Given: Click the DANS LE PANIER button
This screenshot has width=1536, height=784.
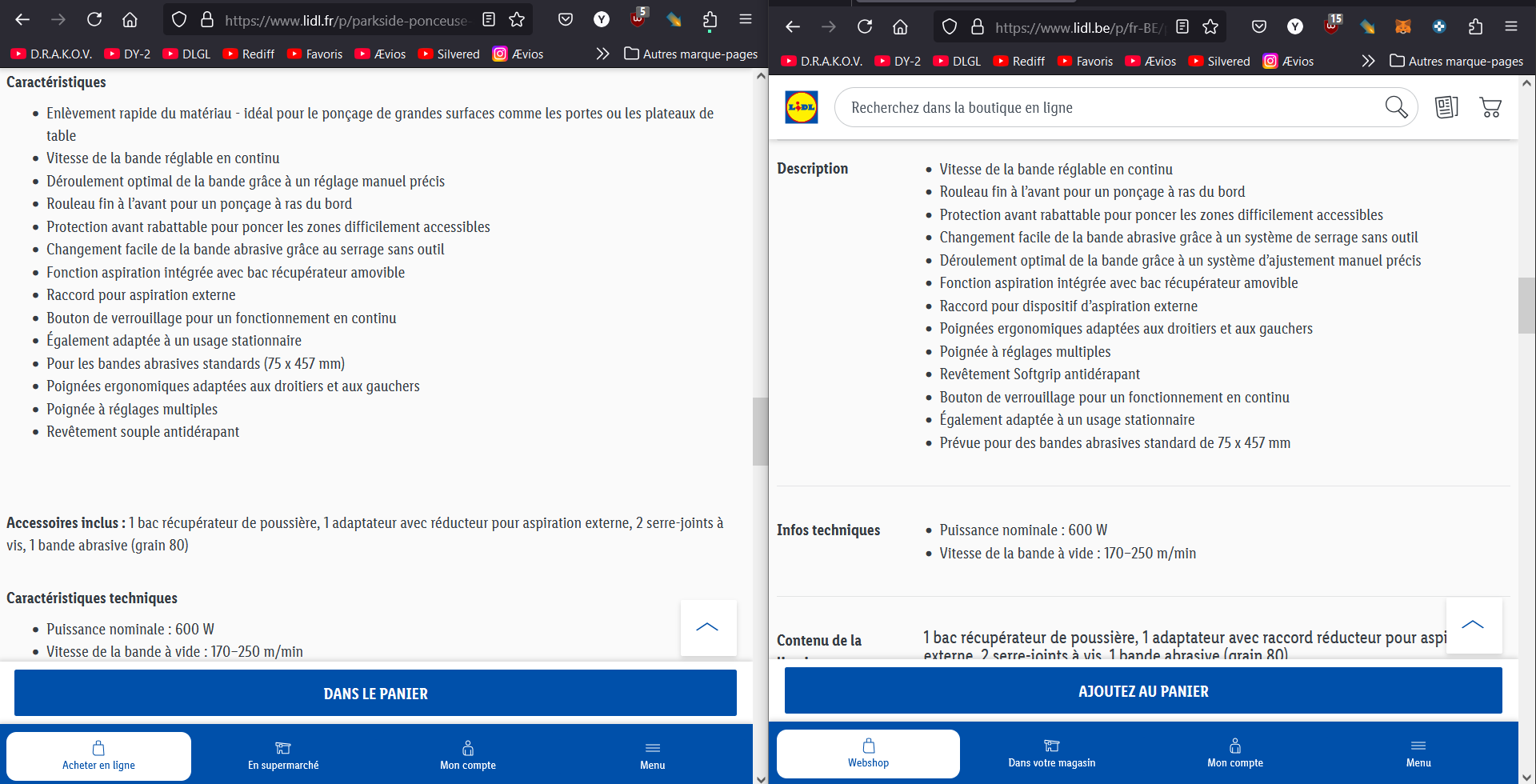Looking at the screenshot, I should tap(375, 693).
